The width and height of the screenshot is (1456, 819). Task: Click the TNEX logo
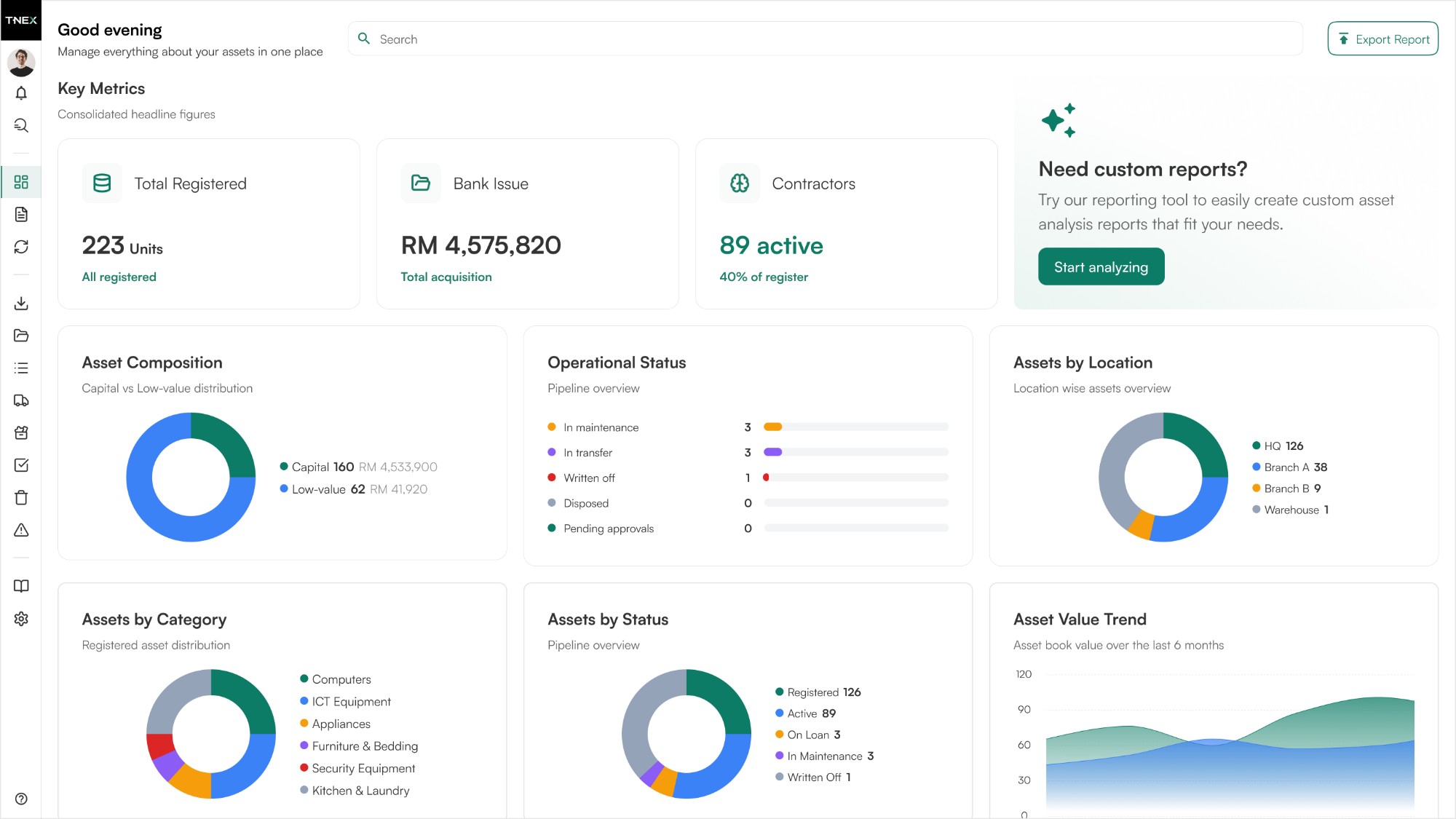pos(21,20)
